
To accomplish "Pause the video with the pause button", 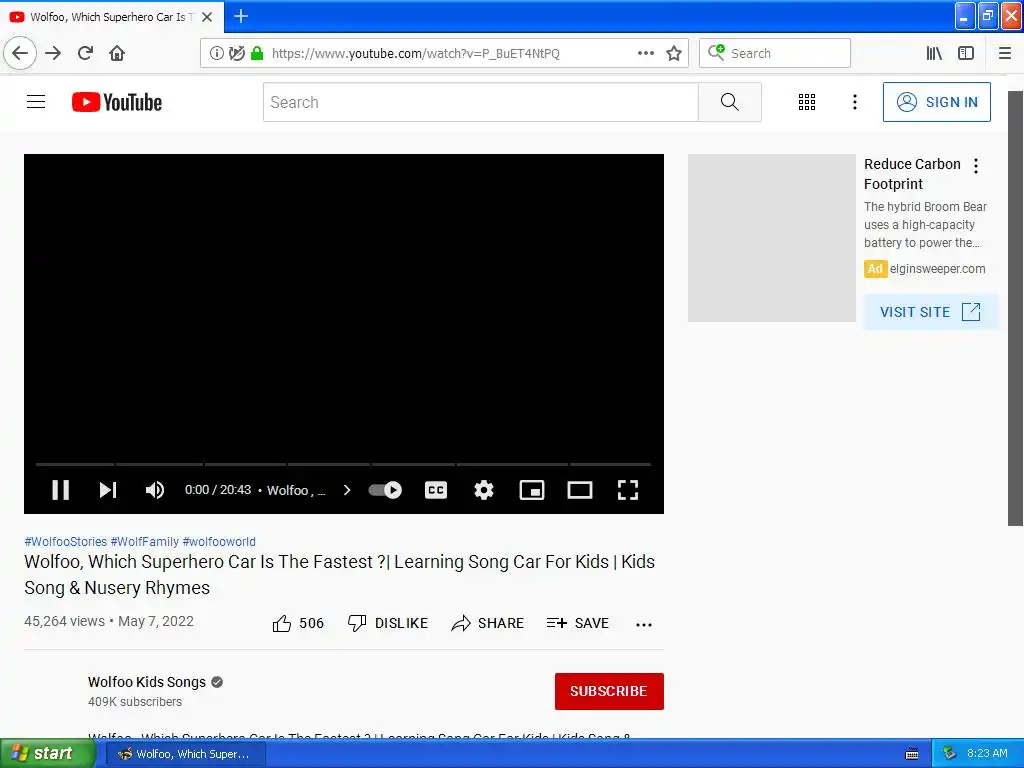I will tap(61, 490).
